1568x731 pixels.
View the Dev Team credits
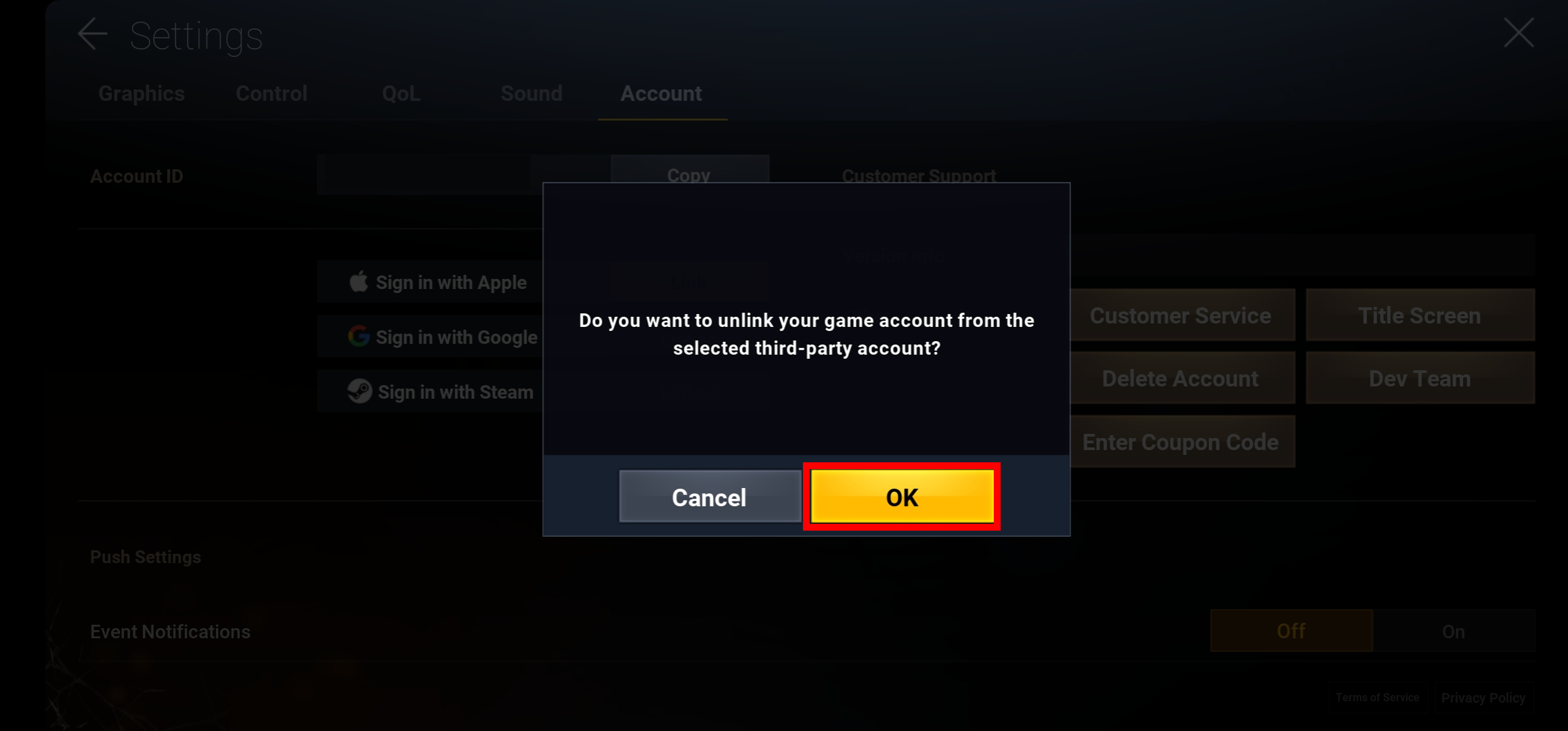[1420, 378]
